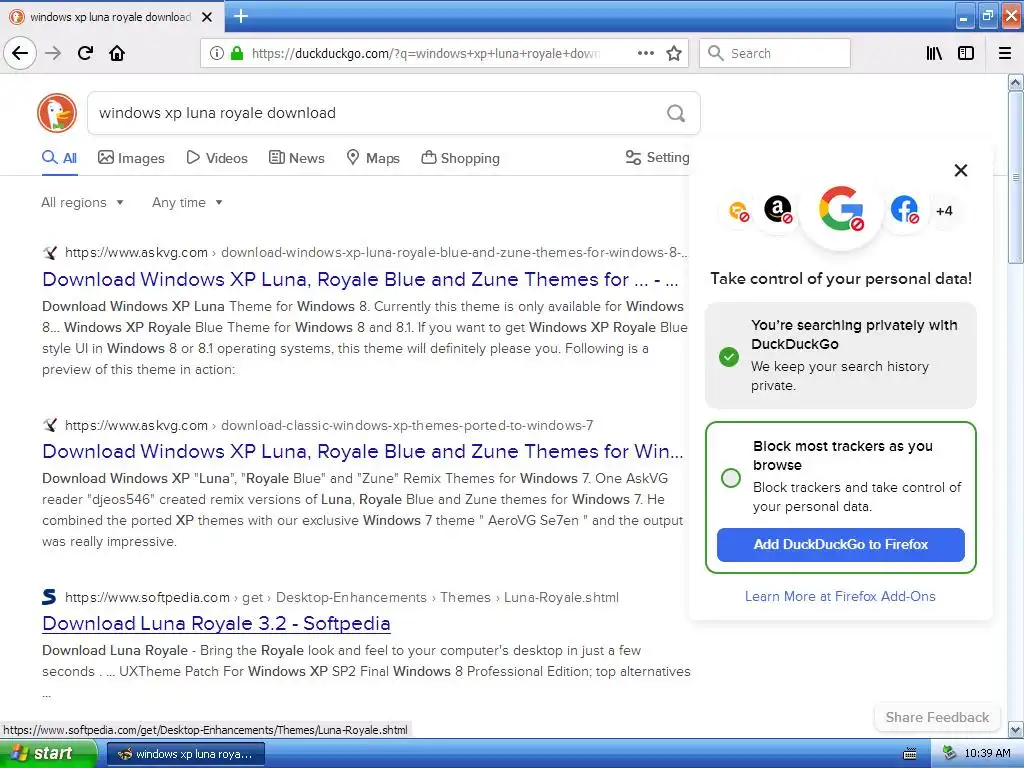Viewport: 1024px width, 768px height.
Task: Close the DuckDuckGo privacy promo panel
Action: coord(961,170)
